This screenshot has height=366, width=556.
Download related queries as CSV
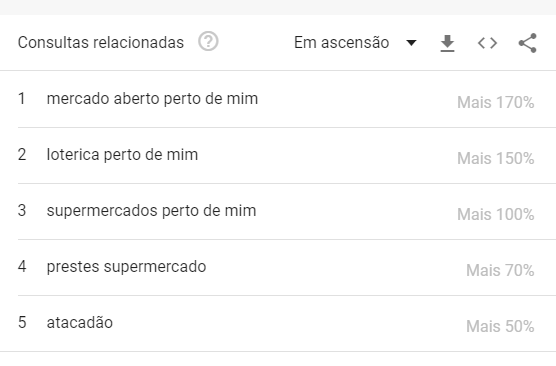(447, 43)
